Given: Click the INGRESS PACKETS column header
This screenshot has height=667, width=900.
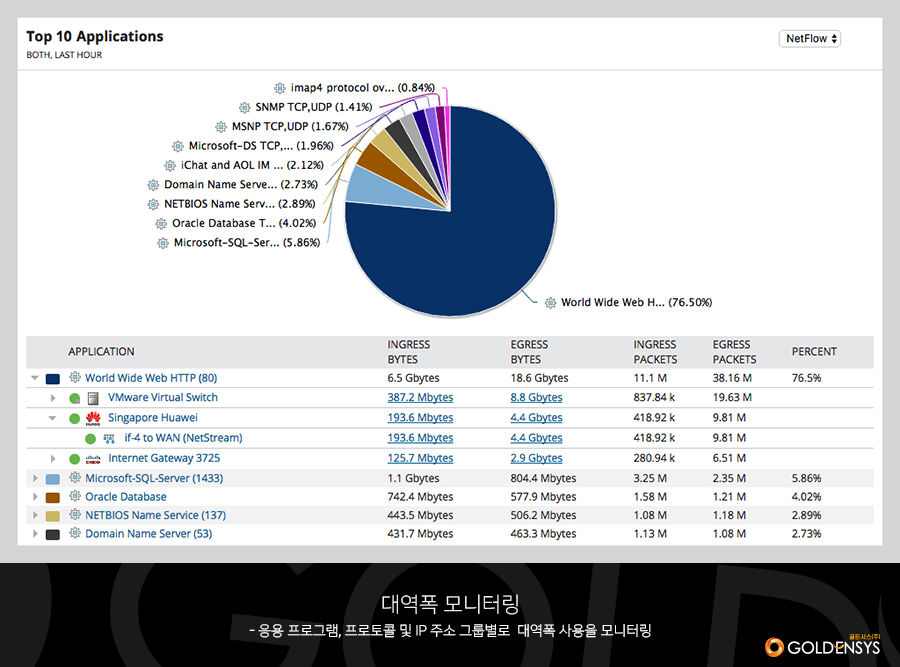Looking at the screenshot, I should point(655,352).
